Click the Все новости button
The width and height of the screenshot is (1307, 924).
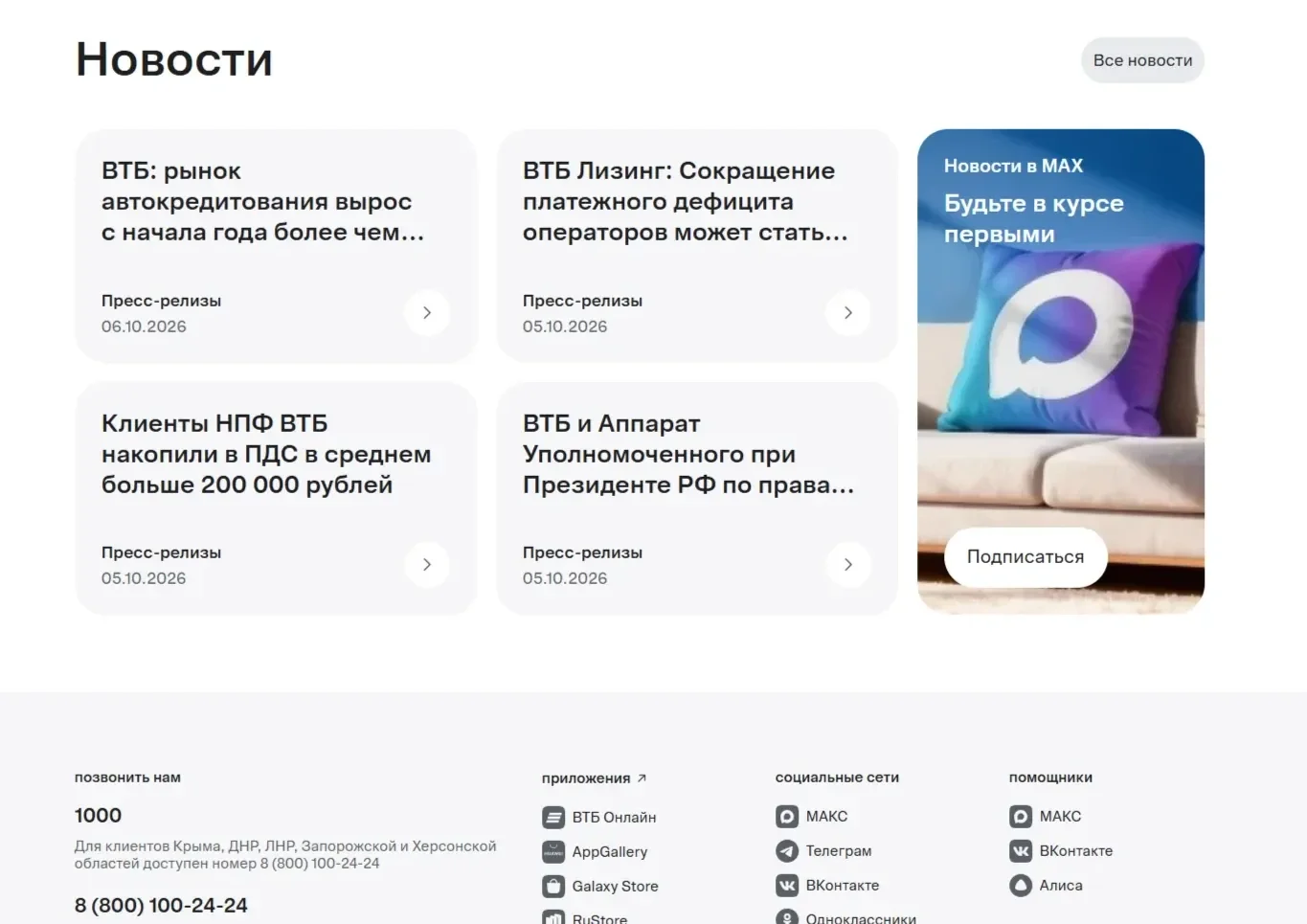1142,60
